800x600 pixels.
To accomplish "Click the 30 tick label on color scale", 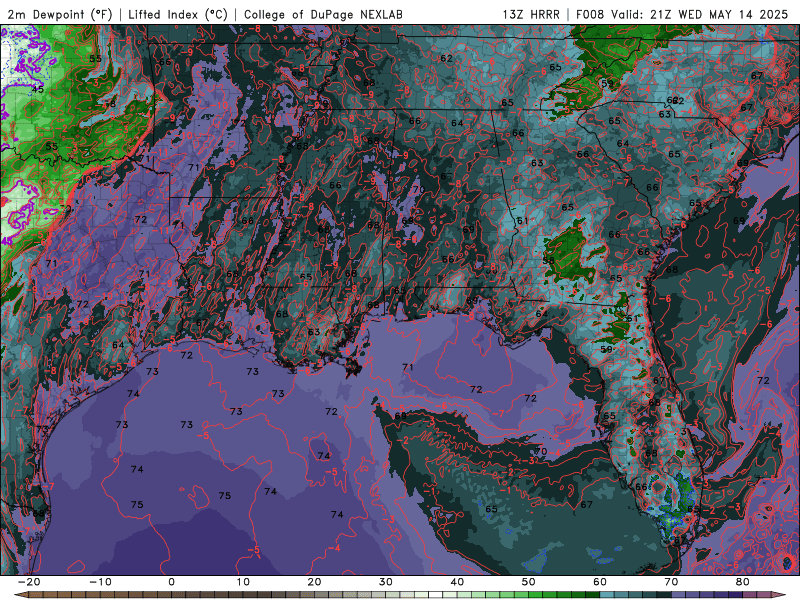I will (x=386, y=582).
